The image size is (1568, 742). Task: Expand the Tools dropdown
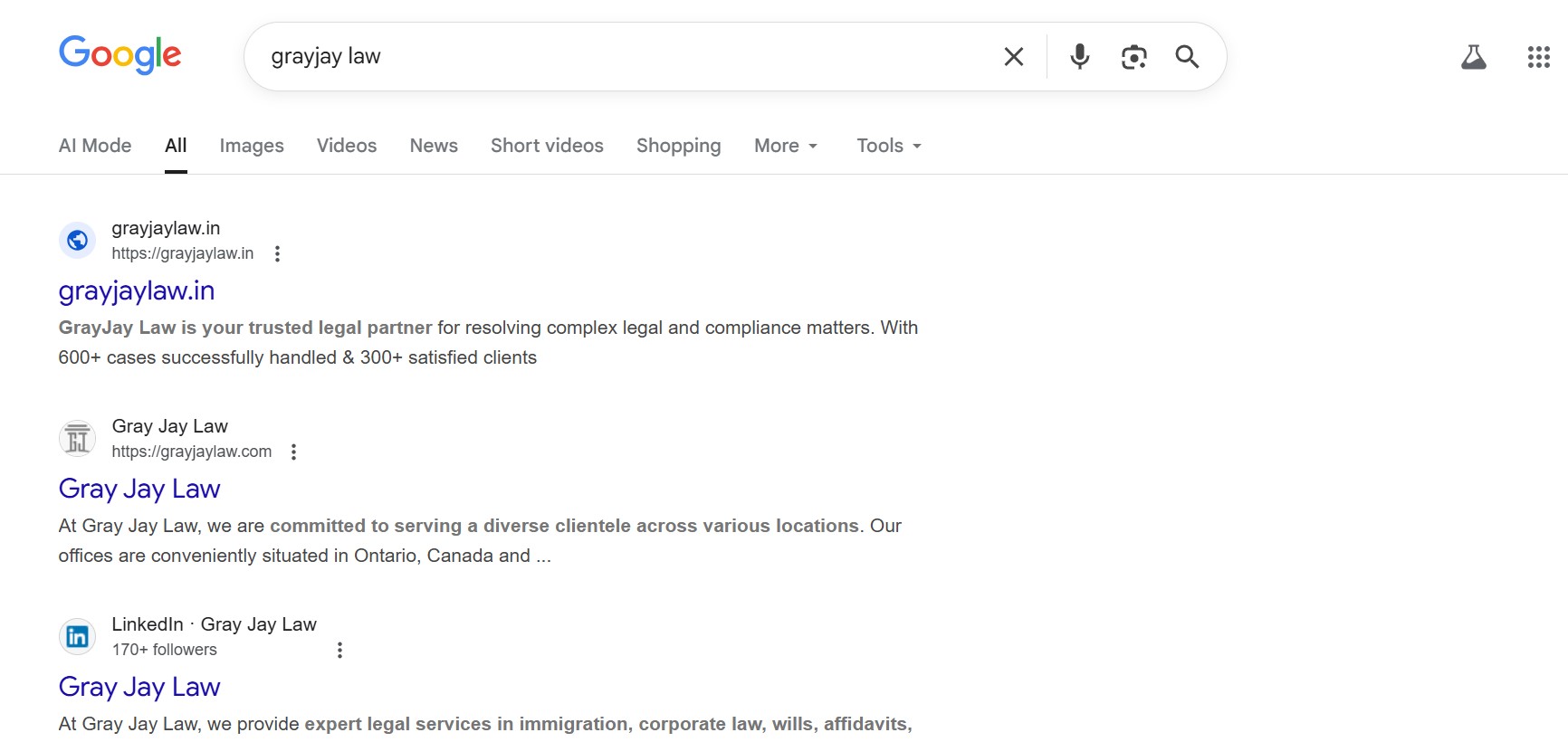tap(888, 146)
